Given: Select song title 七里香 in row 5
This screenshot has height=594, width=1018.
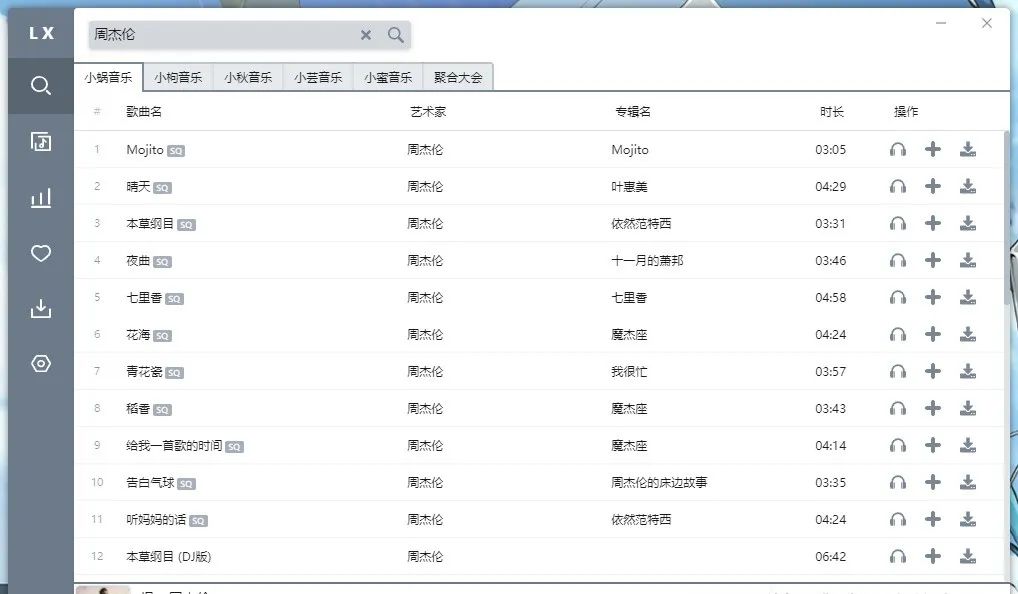Looking at the screenshot, I should pos(144,297).
